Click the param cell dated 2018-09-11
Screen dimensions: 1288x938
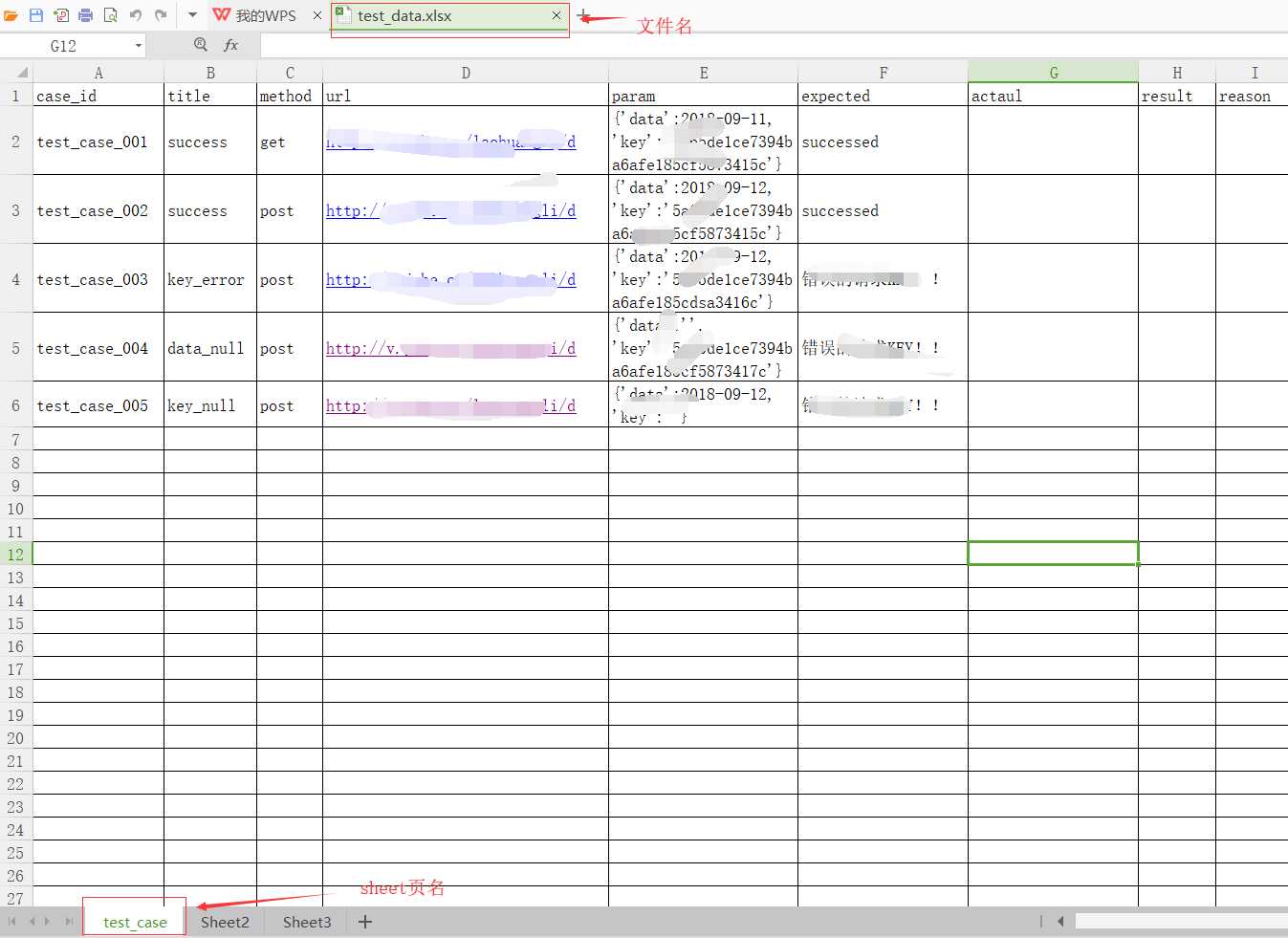coord(704,142)
